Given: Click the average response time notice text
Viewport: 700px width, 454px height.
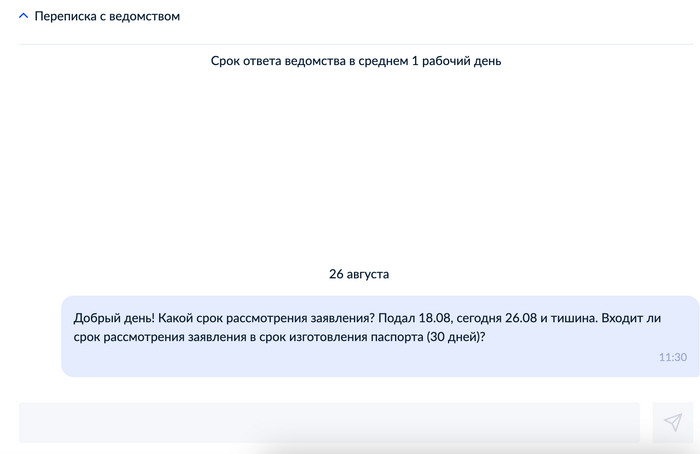Looking at the screenshot, I should (356, 61).
